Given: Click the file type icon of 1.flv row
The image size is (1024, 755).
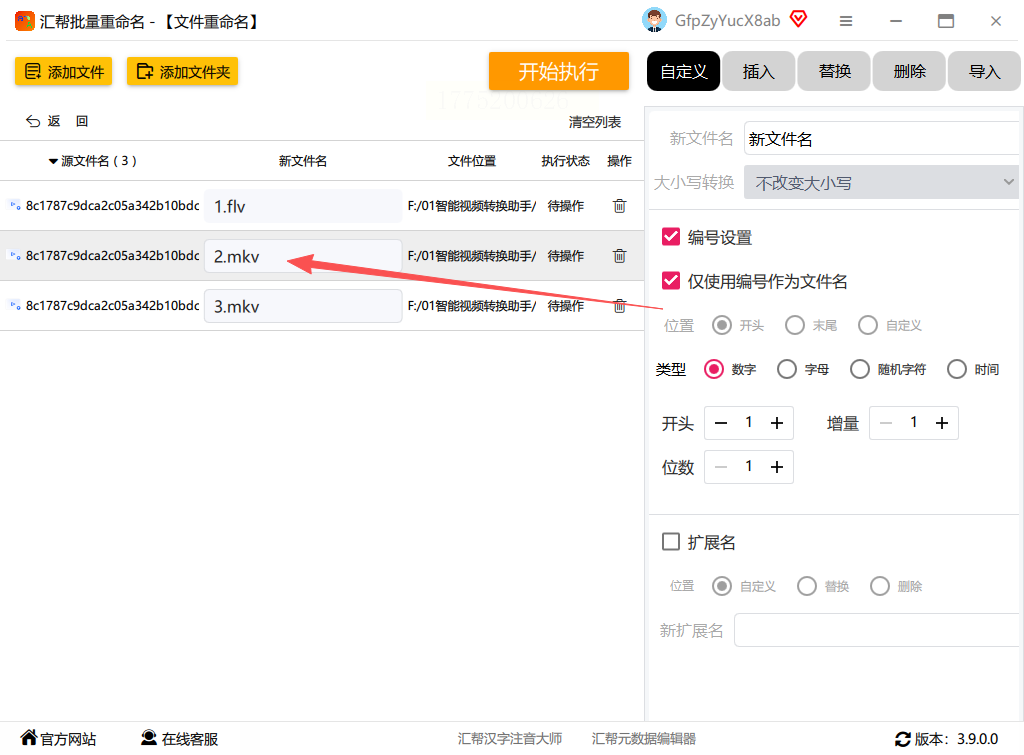Looking at the screenshot, I should click(14, 206).
